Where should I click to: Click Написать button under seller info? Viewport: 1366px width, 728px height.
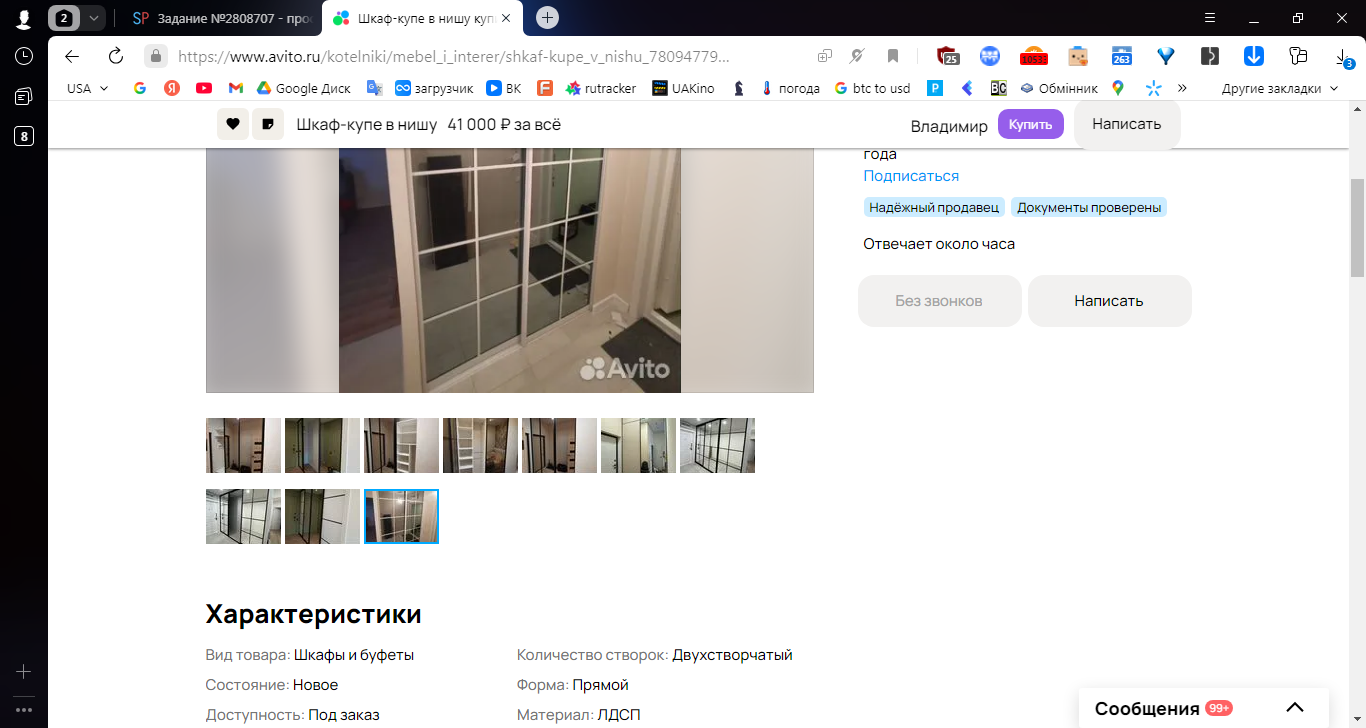pos(1109,301)
